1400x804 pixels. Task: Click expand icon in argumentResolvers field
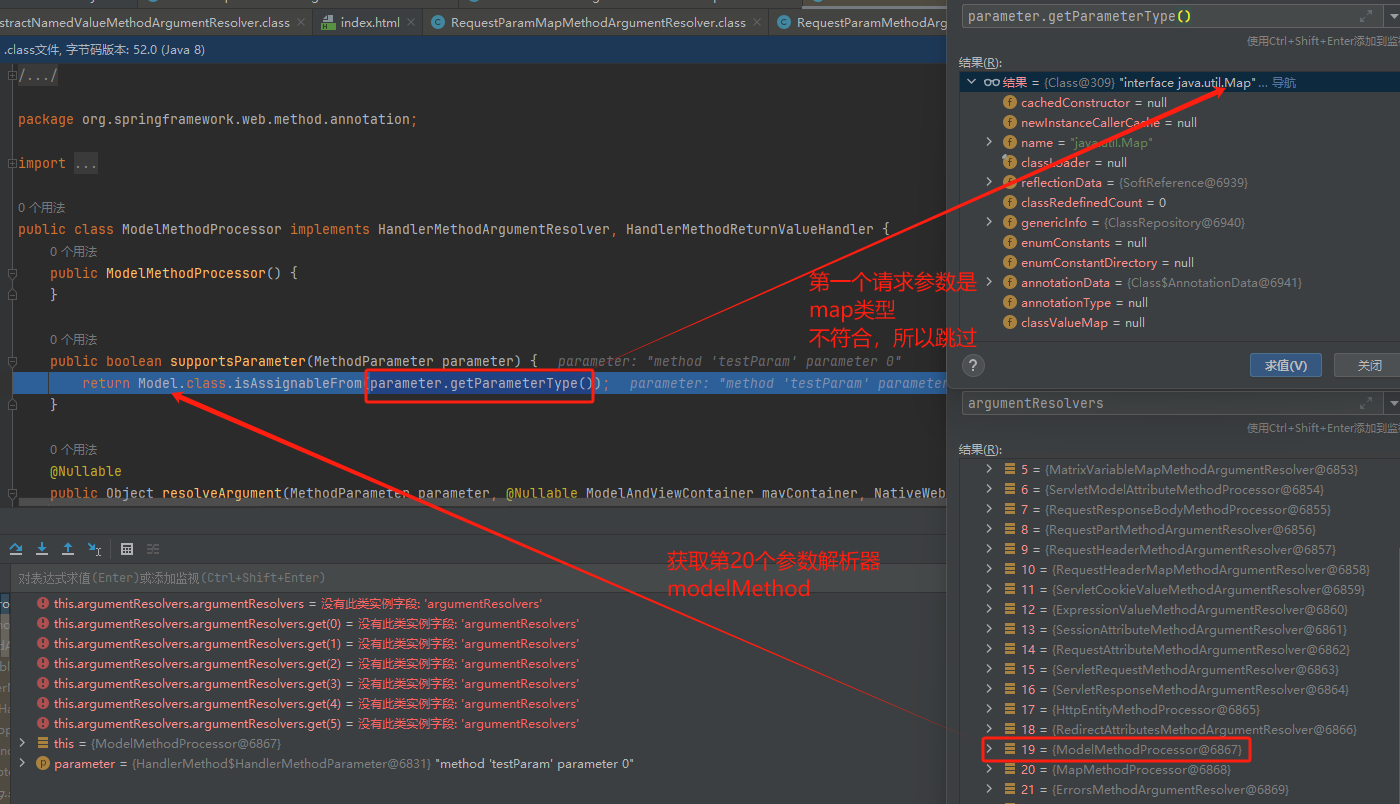click(1366, 404)
